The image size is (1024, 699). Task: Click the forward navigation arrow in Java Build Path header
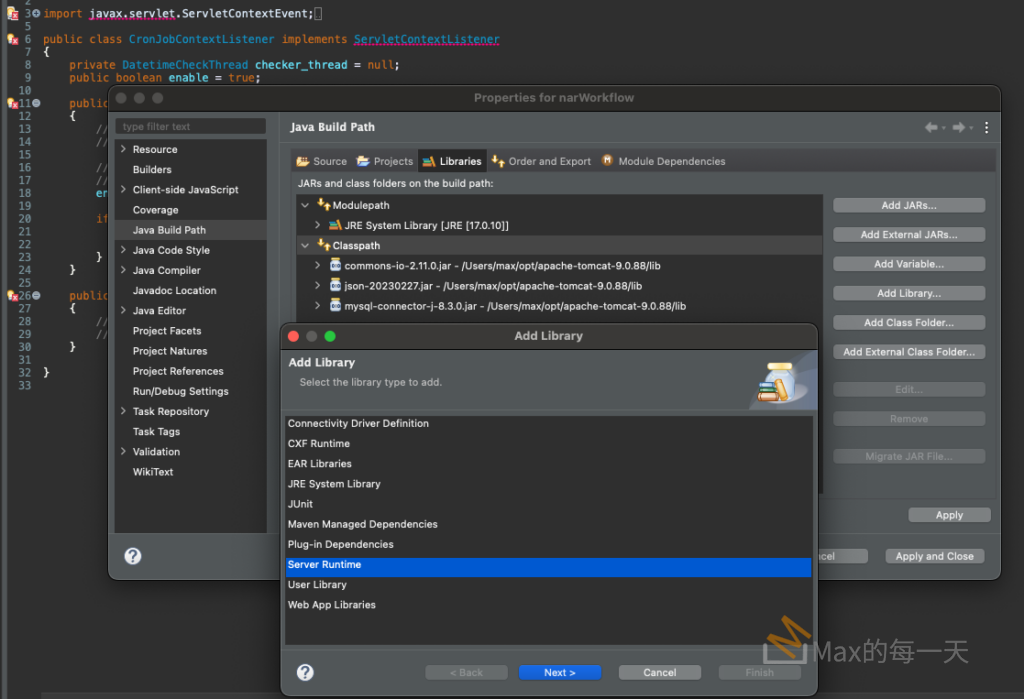(x=959, y=128)
